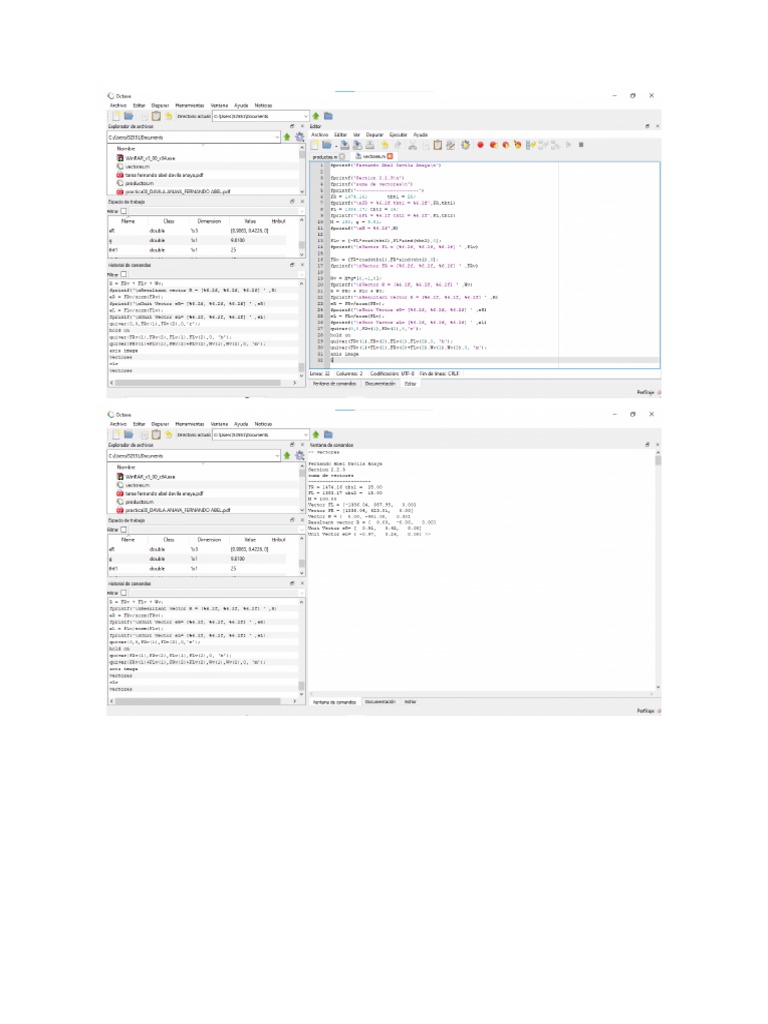Image resolution: width=768 pixels, height=1024 pixels.
Task: Open the Depurar menu in the upper Octave menu bar
Action: pos(161,105)
